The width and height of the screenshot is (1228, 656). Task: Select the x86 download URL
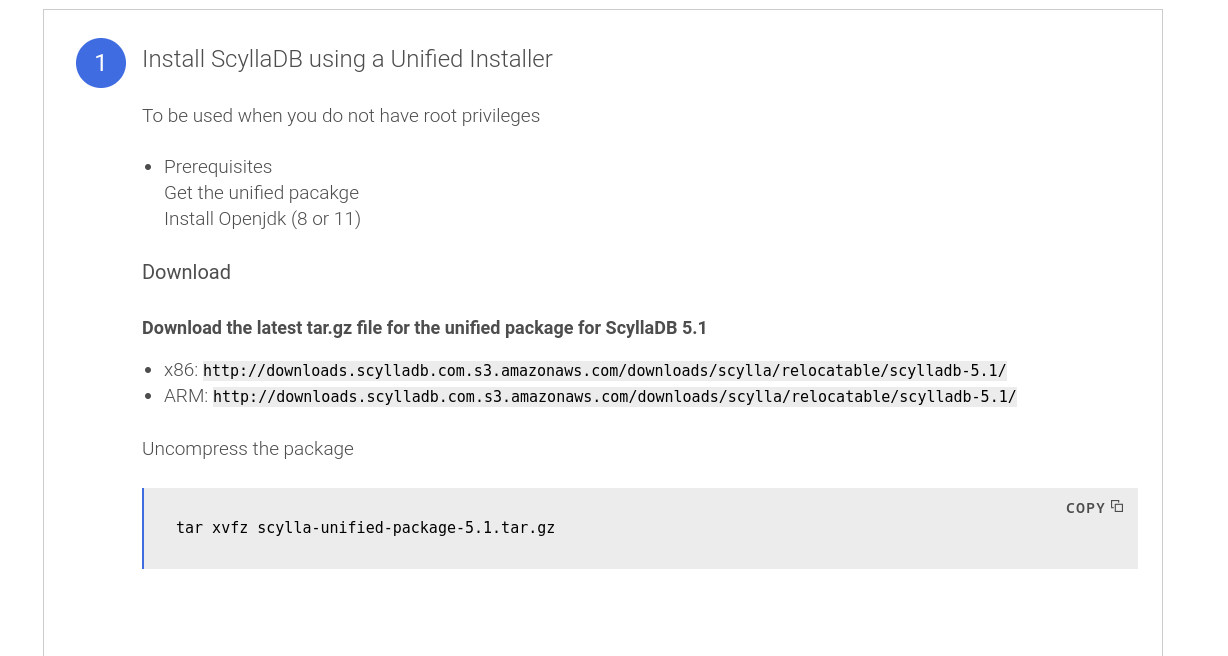click(604, 371)
